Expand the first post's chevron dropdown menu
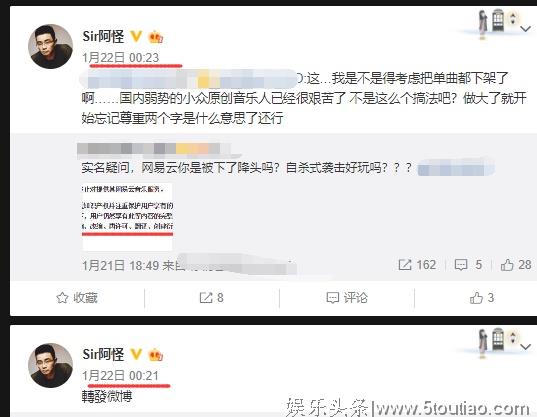The height and width of the screenshot is (417, 537). point(525,29)
